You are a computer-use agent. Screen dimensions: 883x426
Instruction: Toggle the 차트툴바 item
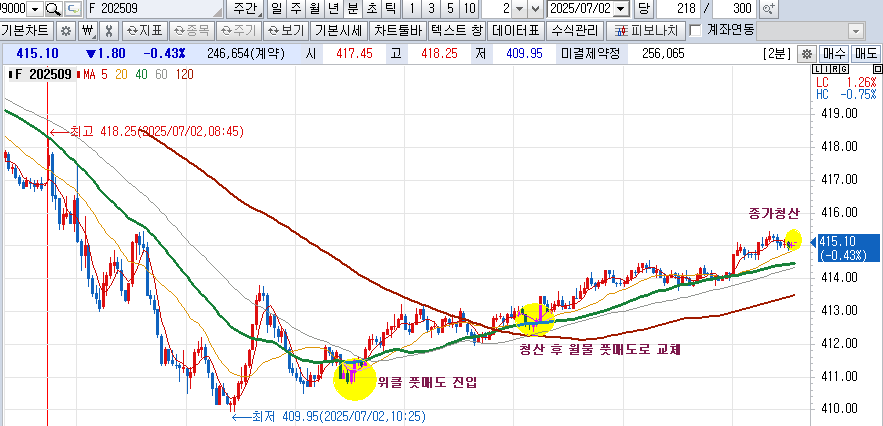(x=398, y=30)
